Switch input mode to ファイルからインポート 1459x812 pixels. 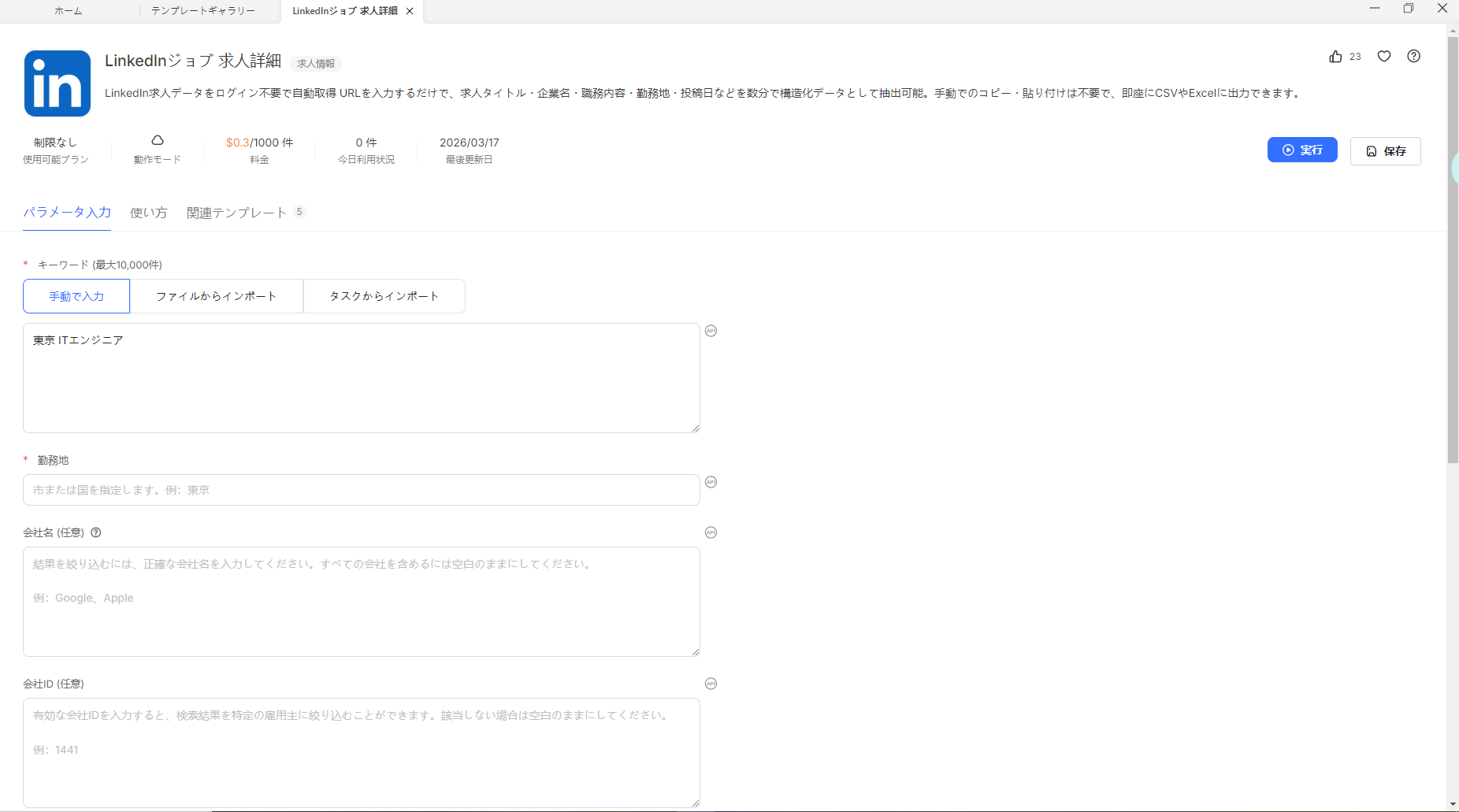click(217, 295)
